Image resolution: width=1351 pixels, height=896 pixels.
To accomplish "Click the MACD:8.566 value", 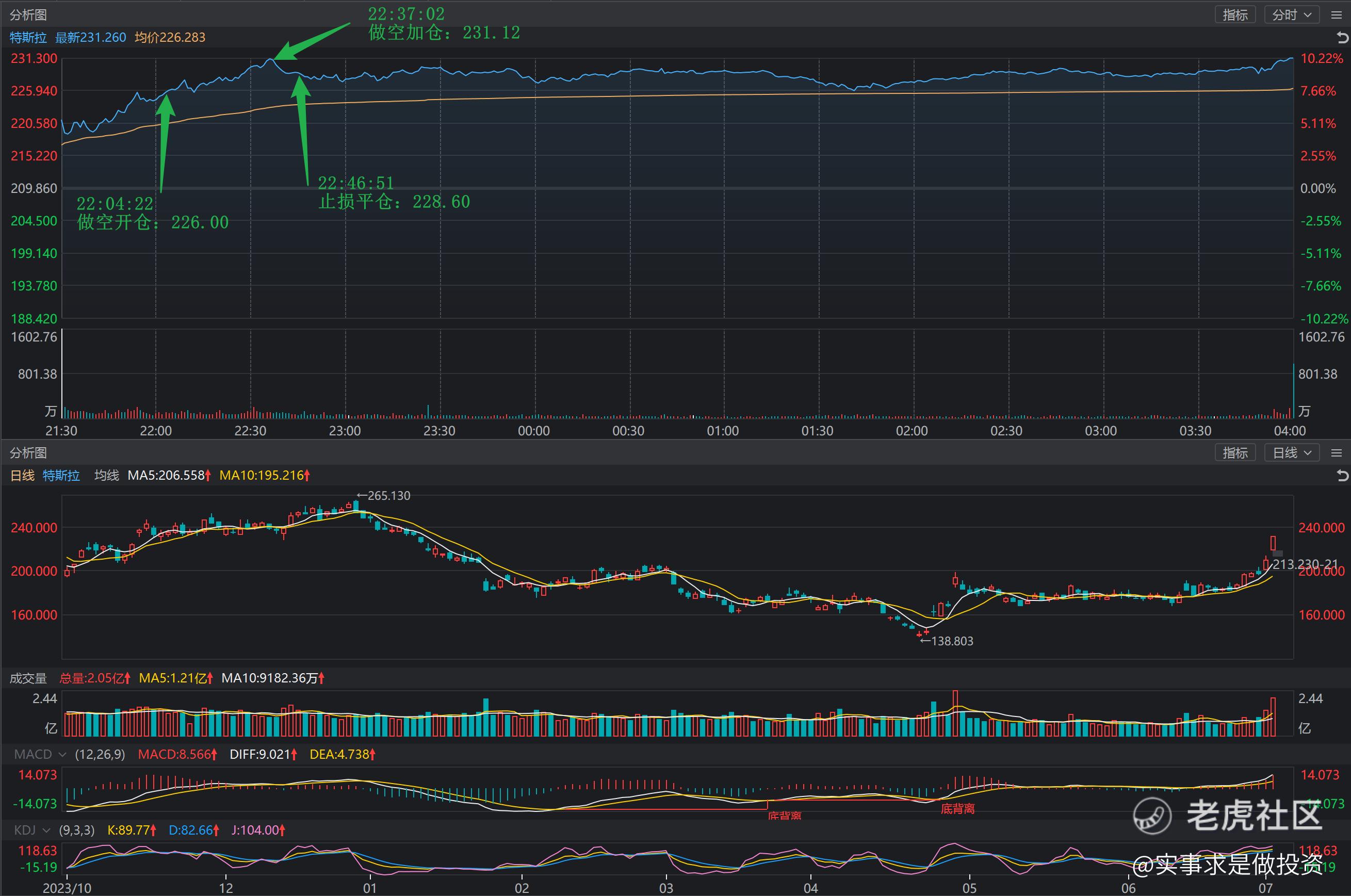I will pos(178,754).
